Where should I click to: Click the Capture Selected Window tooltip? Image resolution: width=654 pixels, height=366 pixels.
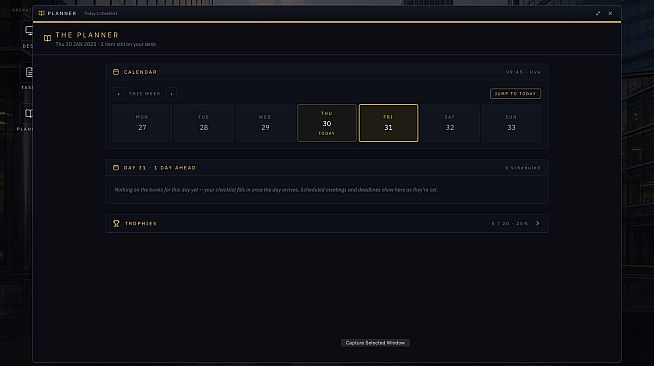click(375, 343)
